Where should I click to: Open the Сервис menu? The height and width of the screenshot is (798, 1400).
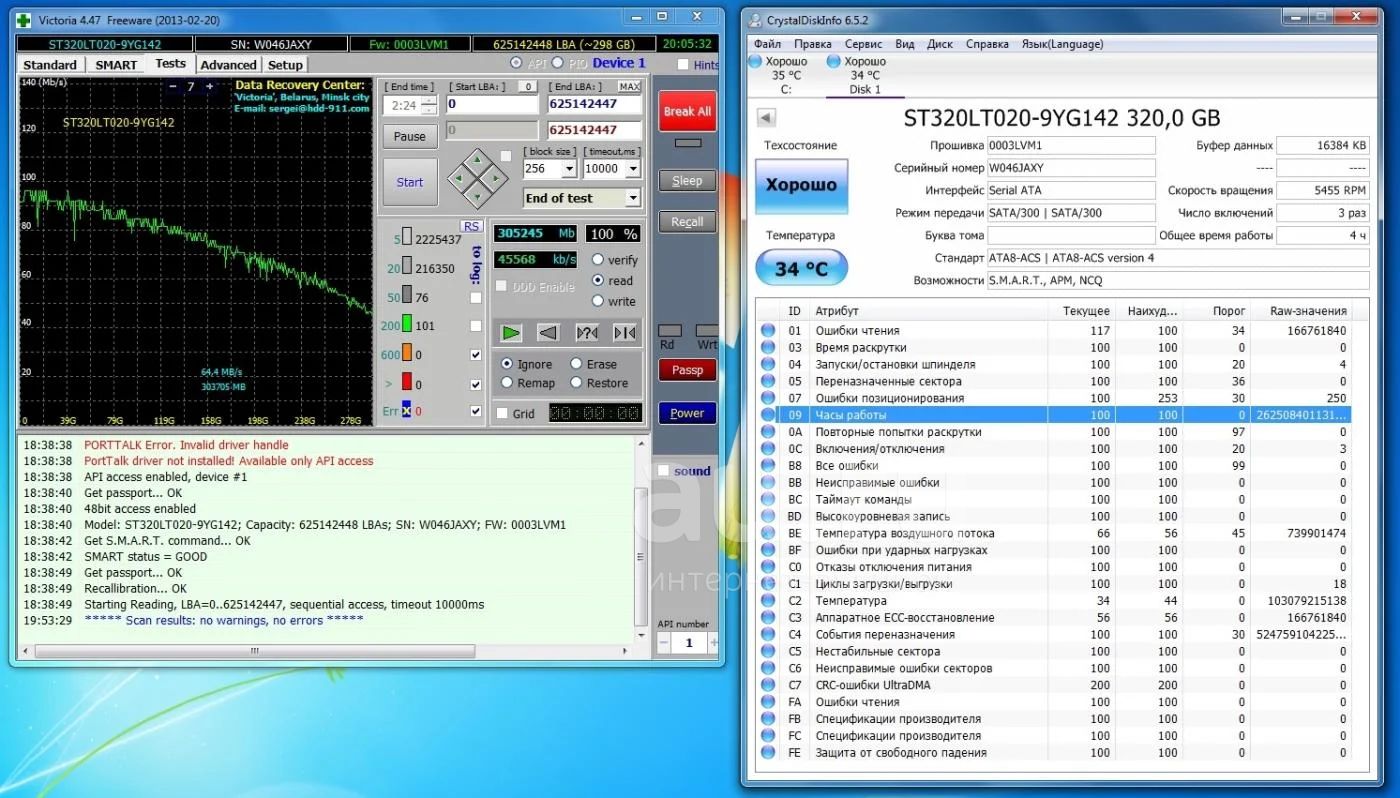(x=863, y=44)
